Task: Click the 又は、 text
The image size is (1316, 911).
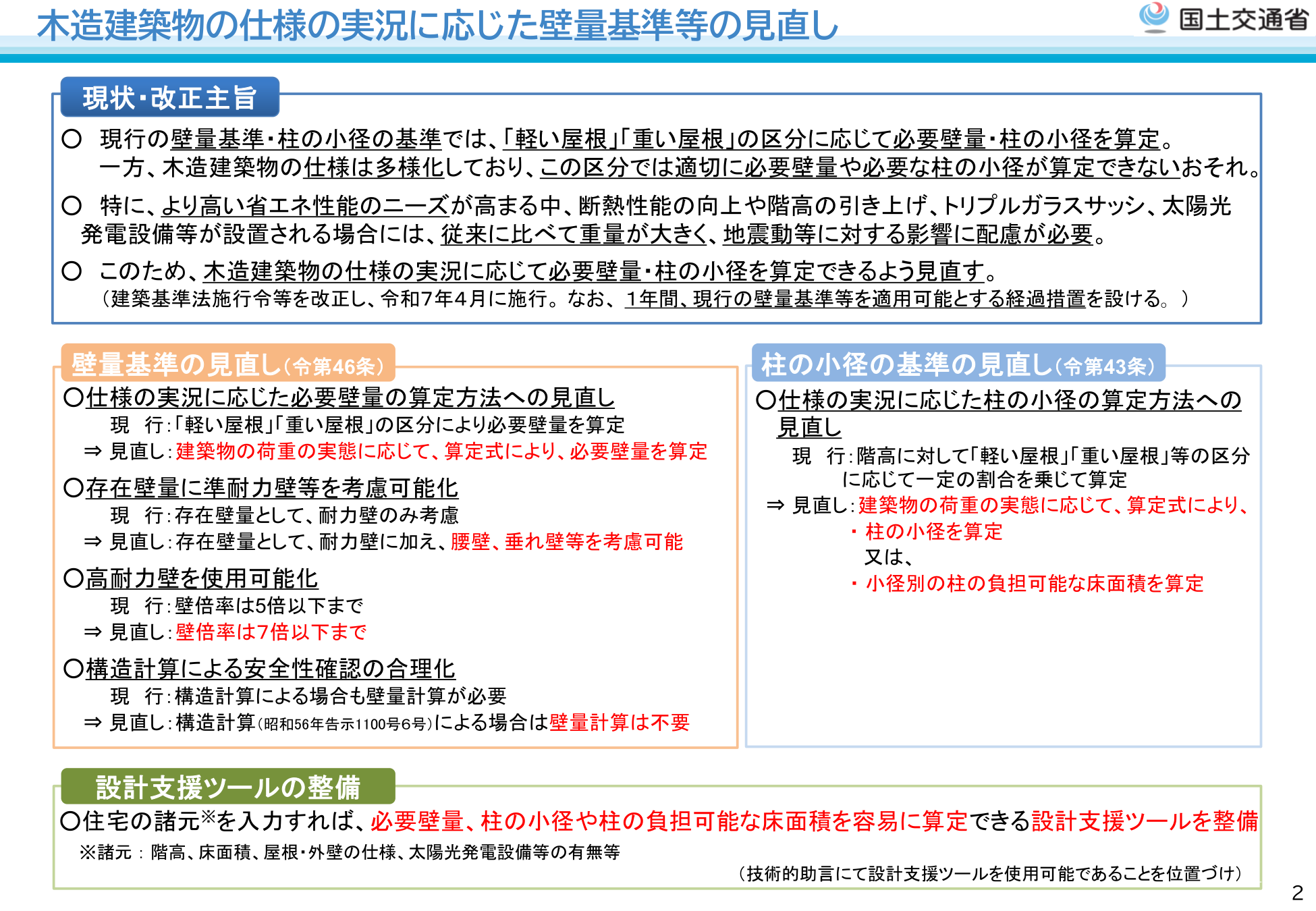Action: 888,557
